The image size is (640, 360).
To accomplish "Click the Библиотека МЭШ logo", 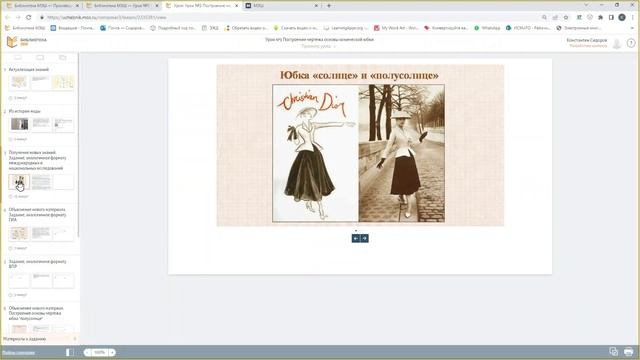I will click(27, 42).
